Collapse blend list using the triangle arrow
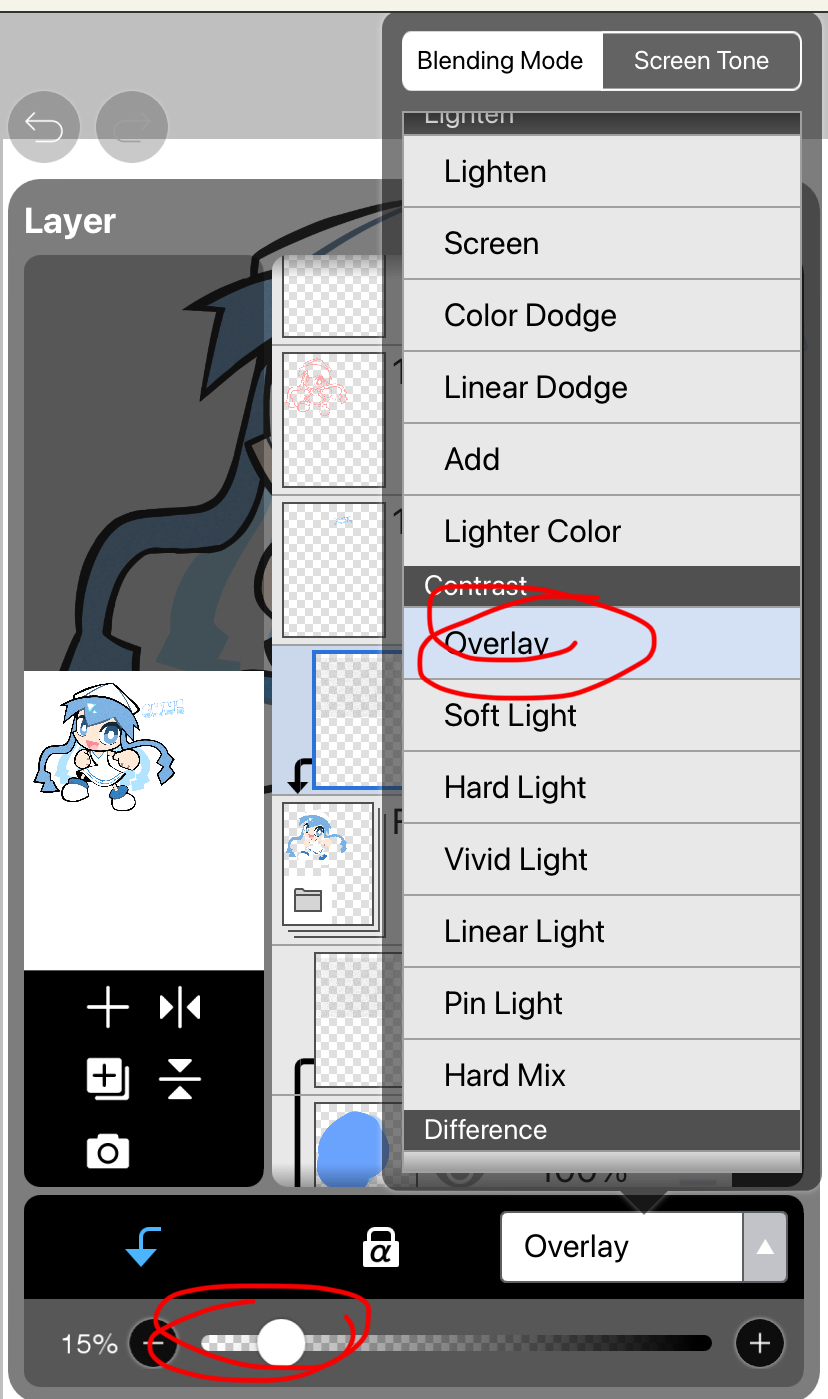This screenshot has width=828, height=1399. pyautogui.click(x=765, y=1247)
